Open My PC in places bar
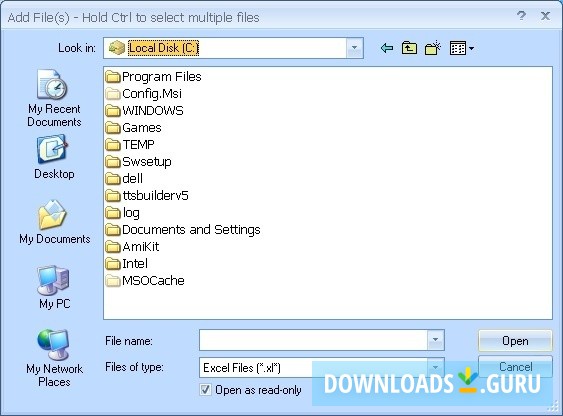Screen dimensions: 563x416 (54, 287)
